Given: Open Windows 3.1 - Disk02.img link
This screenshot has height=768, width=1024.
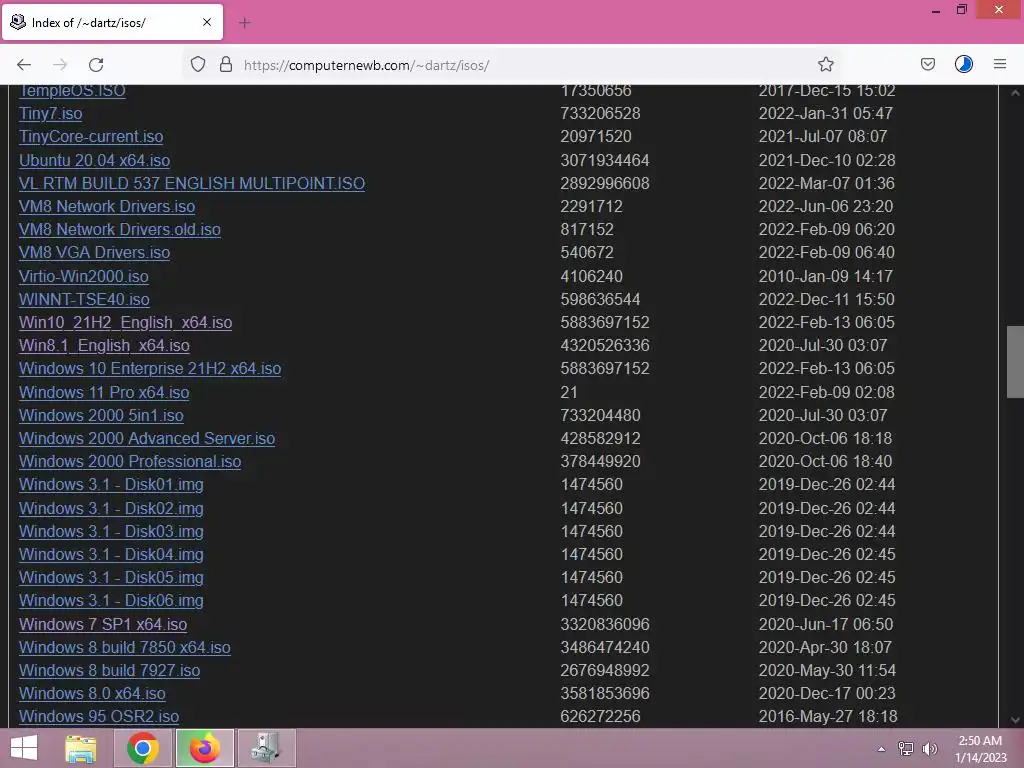Looking at the screenshot, I should pos(111,508).
